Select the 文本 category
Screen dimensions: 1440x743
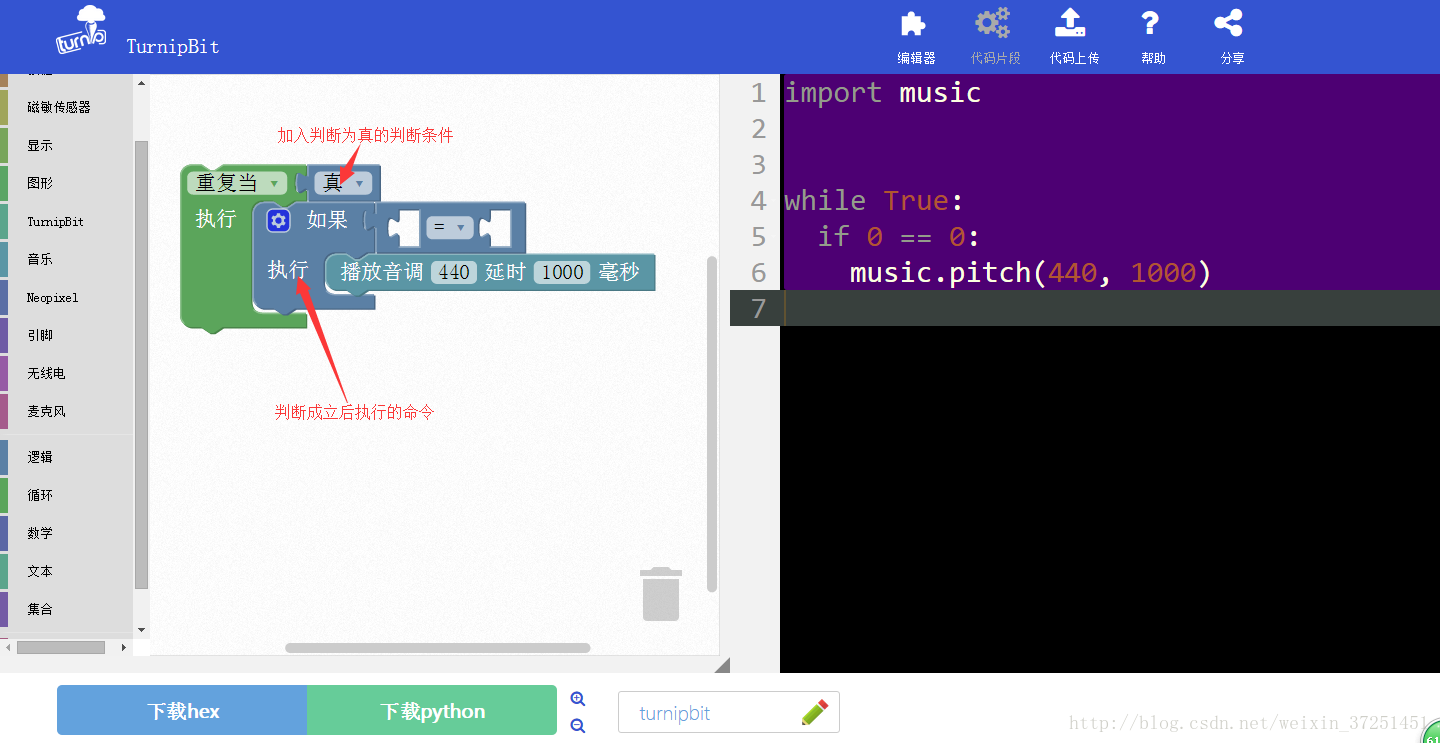tap(66, 571)
